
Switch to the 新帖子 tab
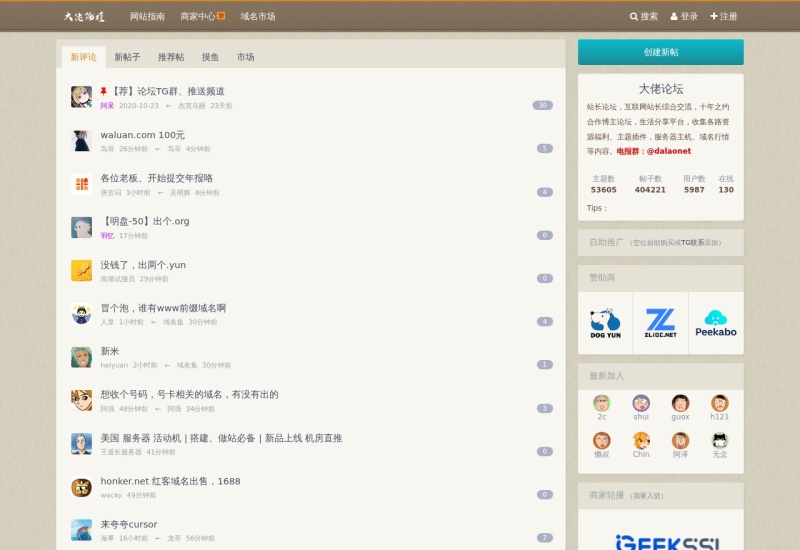[x=127, y=57]
